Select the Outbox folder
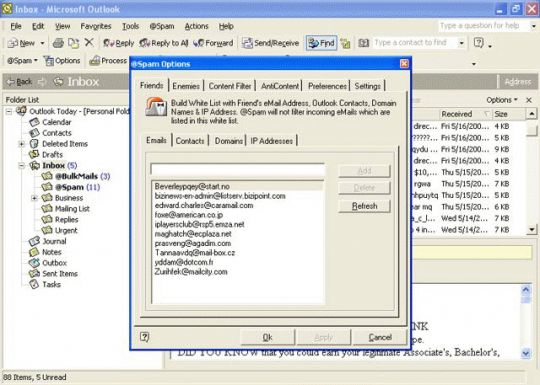Viewport: 540px width, 385px height. click(x=48, y=263)
